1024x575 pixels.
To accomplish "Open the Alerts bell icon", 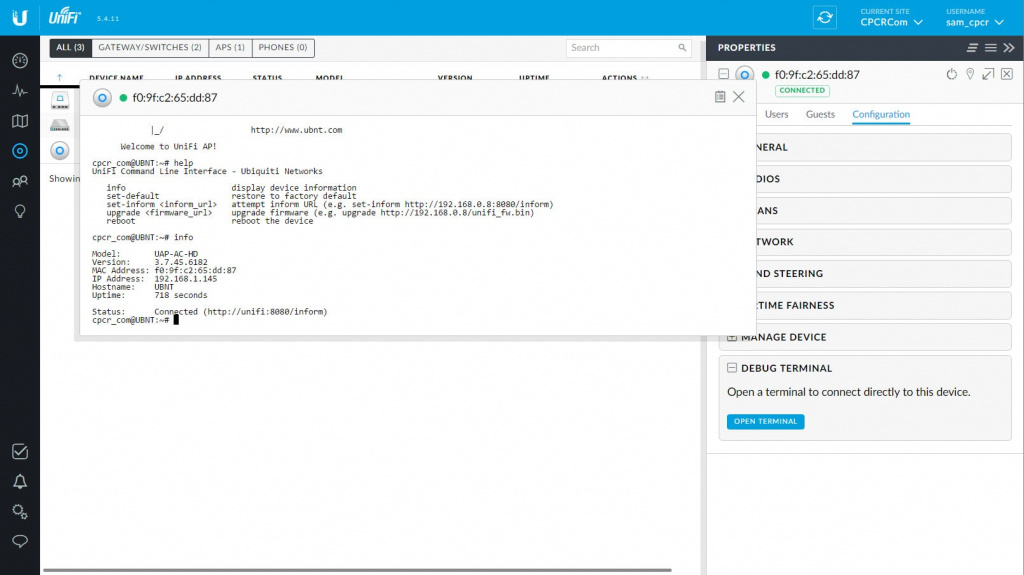I will tap(19, 482).
